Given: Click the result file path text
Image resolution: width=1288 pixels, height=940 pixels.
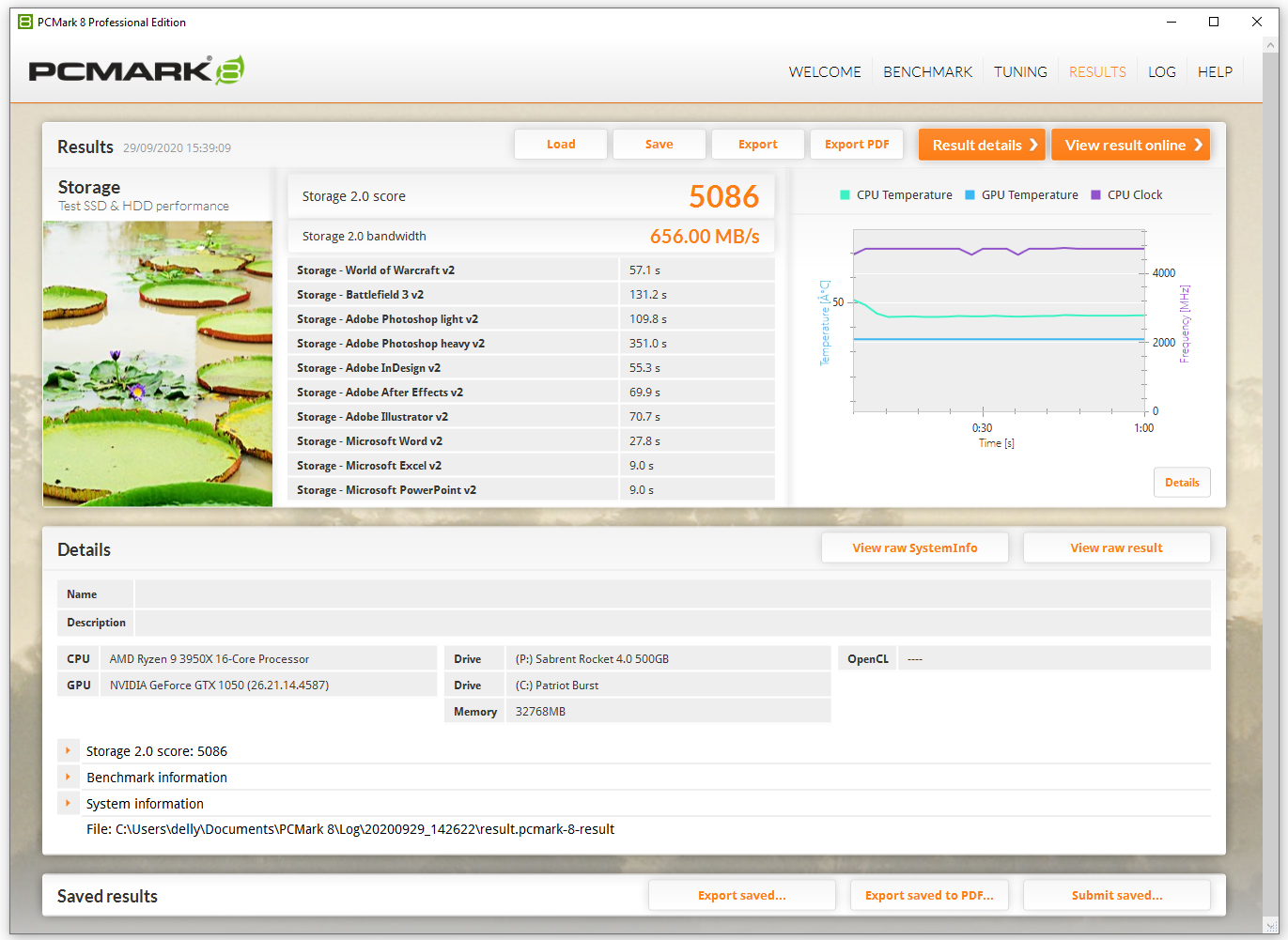Looking at the screenshot, I should click(350, 829).
